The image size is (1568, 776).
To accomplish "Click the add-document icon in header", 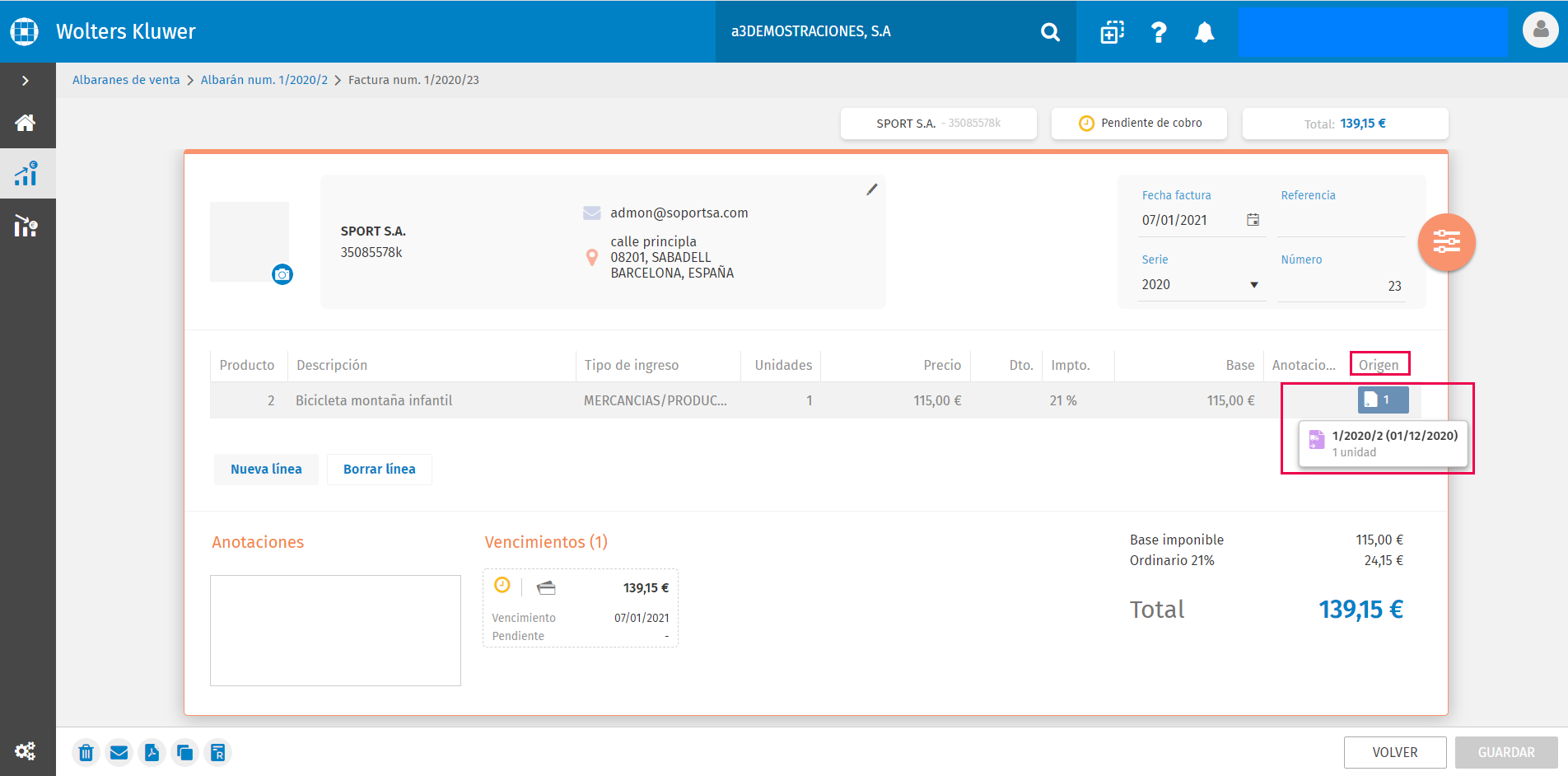I will pos(1112,32).
